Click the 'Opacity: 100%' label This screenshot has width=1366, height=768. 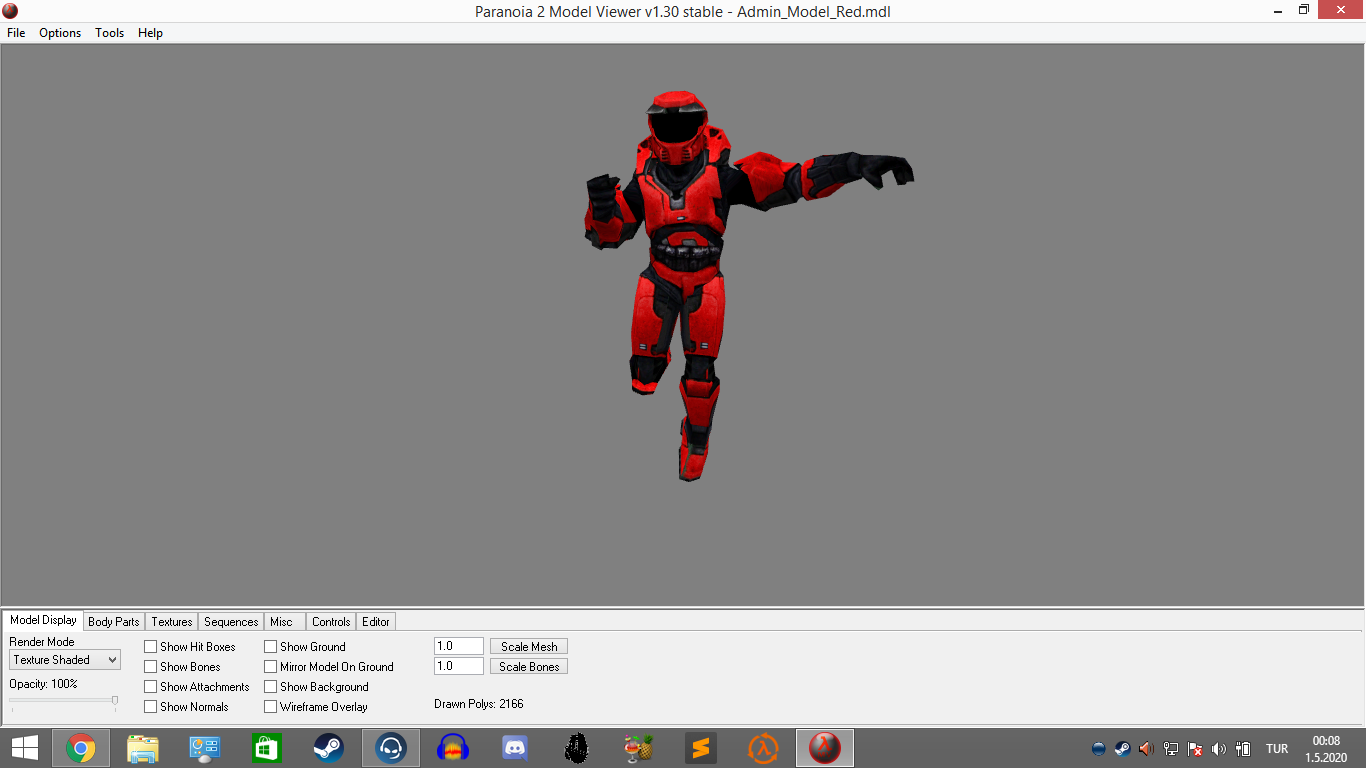(43, 684)
